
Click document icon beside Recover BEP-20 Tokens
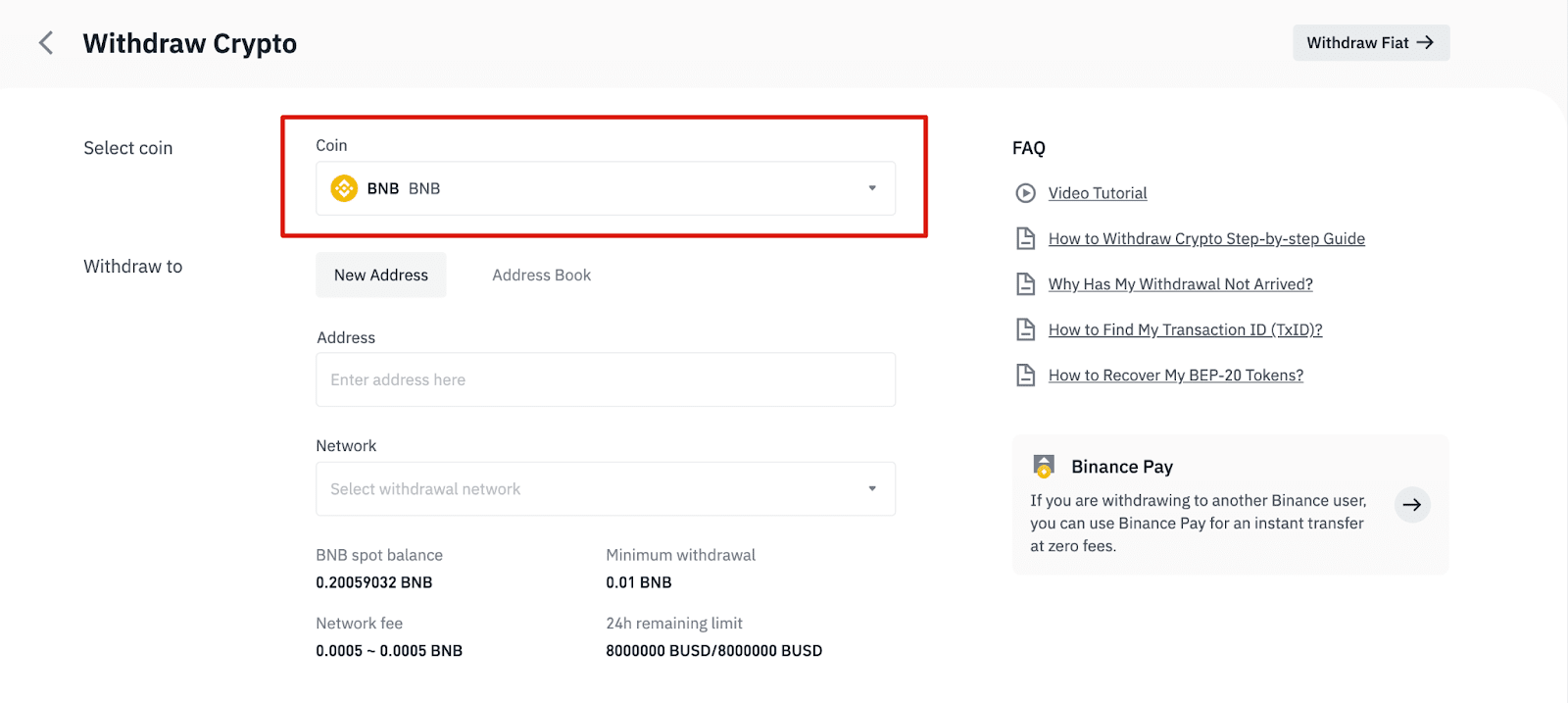1025,375
